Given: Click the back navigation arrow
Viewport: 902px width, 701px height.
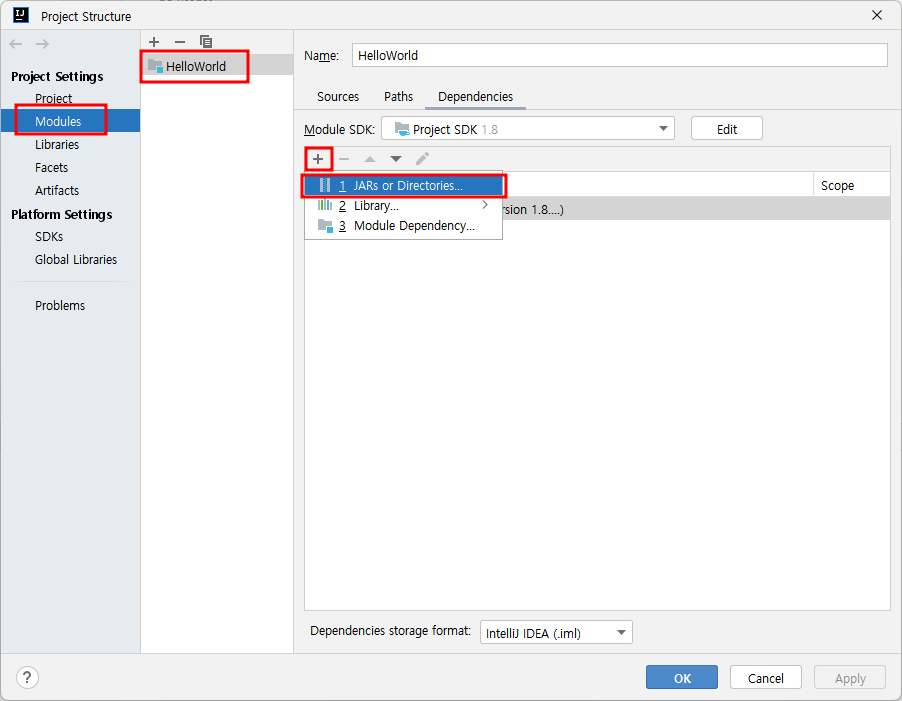Looking at the screenshot, I should tap(16, 44).
